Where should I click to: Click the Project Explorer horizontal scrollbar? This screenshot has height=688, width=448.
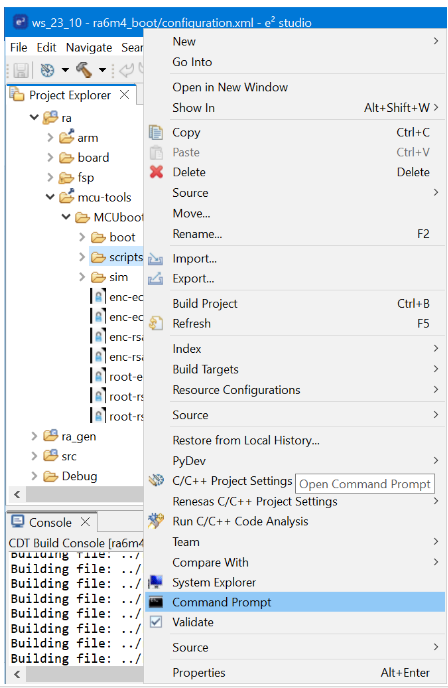click(x=84, y=494)
